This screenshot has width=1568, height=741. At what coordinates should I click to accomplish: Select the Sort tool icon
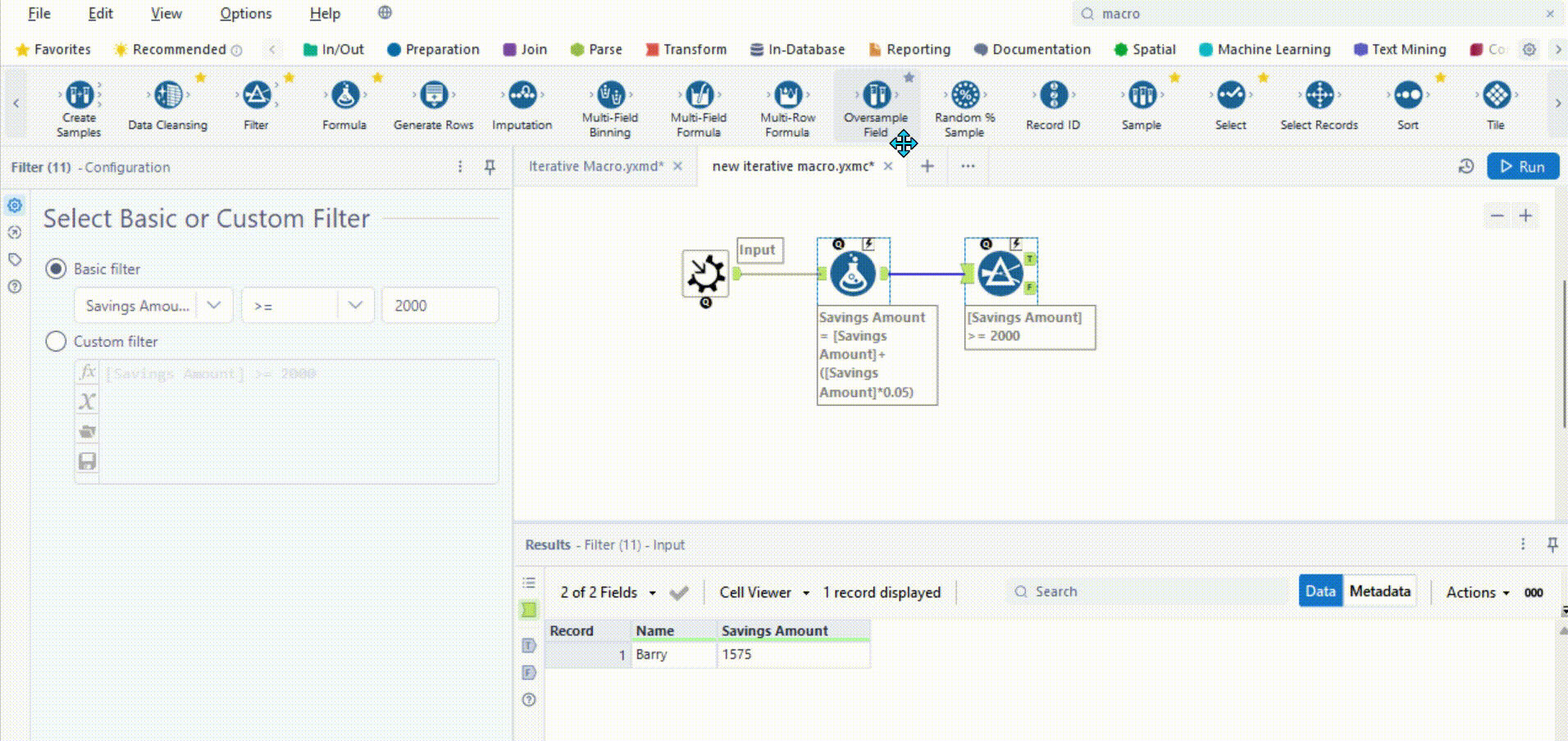tap(1408, 95)
